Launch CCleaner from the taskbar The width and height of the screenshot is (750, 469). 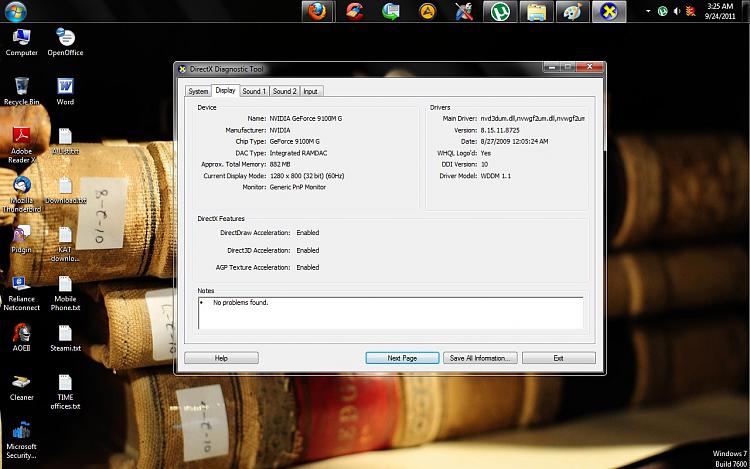point(354,11)
